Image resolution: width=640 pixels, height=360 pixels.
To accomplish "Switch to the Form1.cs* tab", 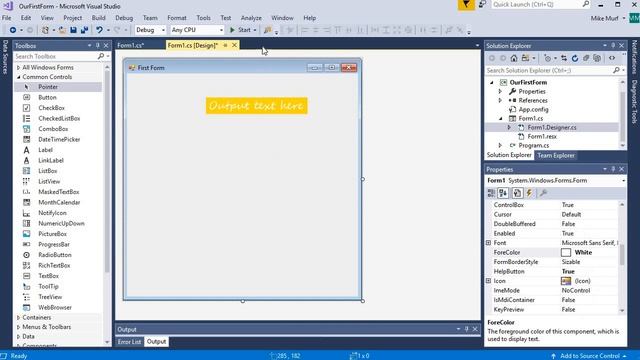I will tap(131, 45).
